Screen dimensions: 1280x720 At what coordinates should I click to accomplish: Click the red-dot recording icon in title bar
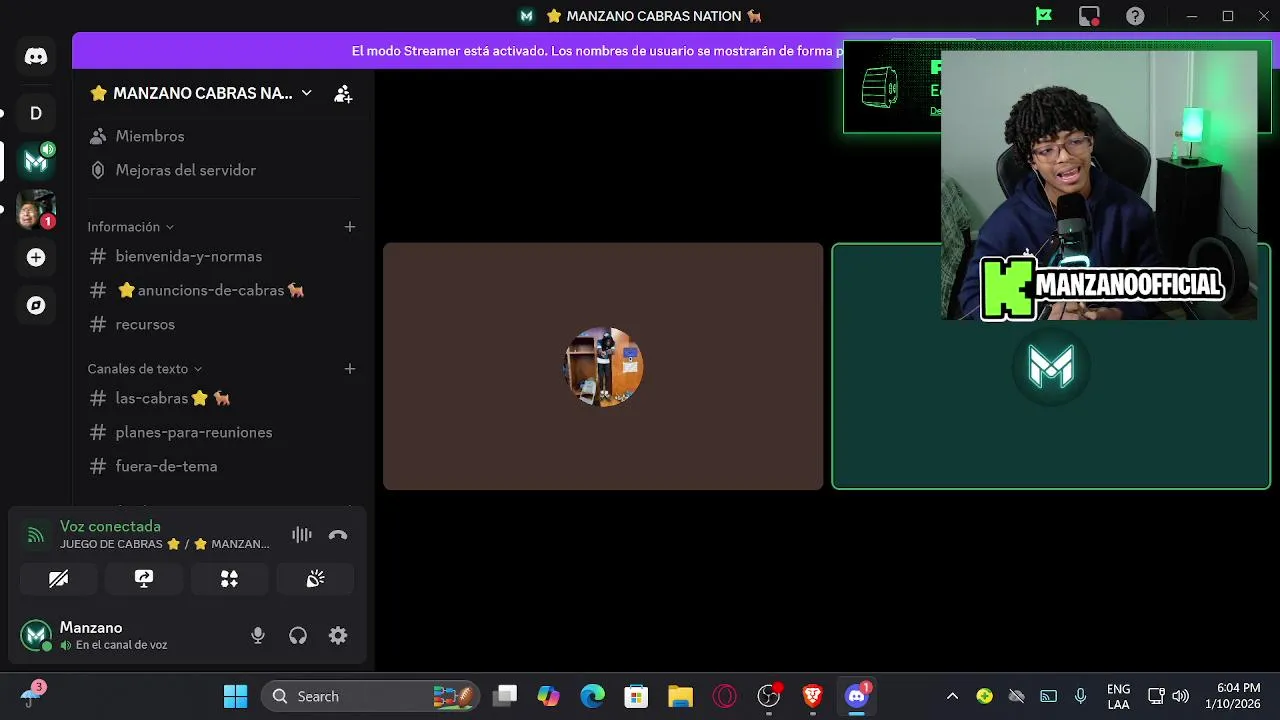click(1089, 16)
